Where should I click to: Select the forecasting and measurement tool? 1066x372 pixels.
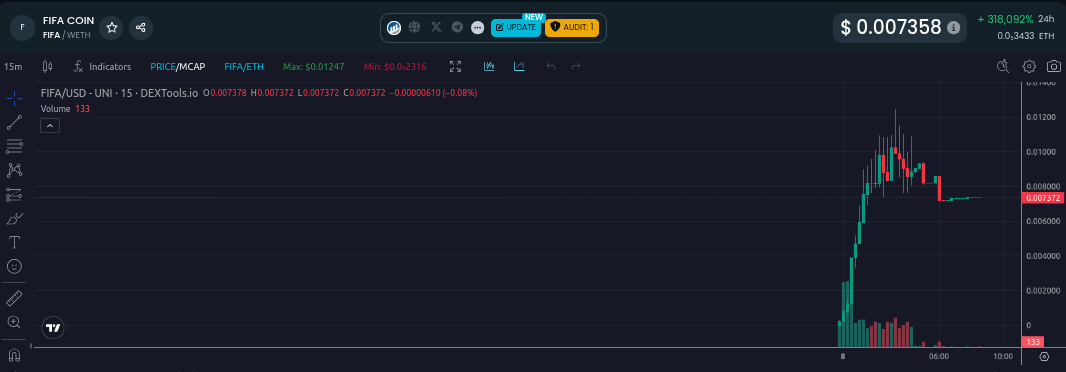(x=14, y=195)
